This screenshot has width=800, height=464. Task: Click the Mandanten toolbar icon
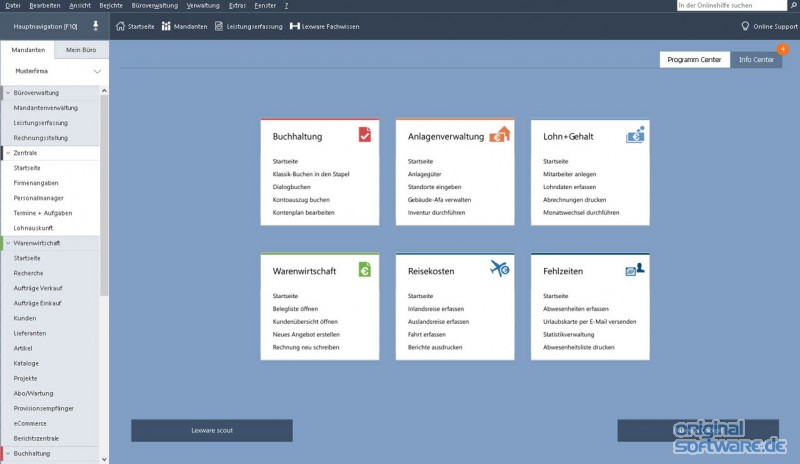click(166, 26)
